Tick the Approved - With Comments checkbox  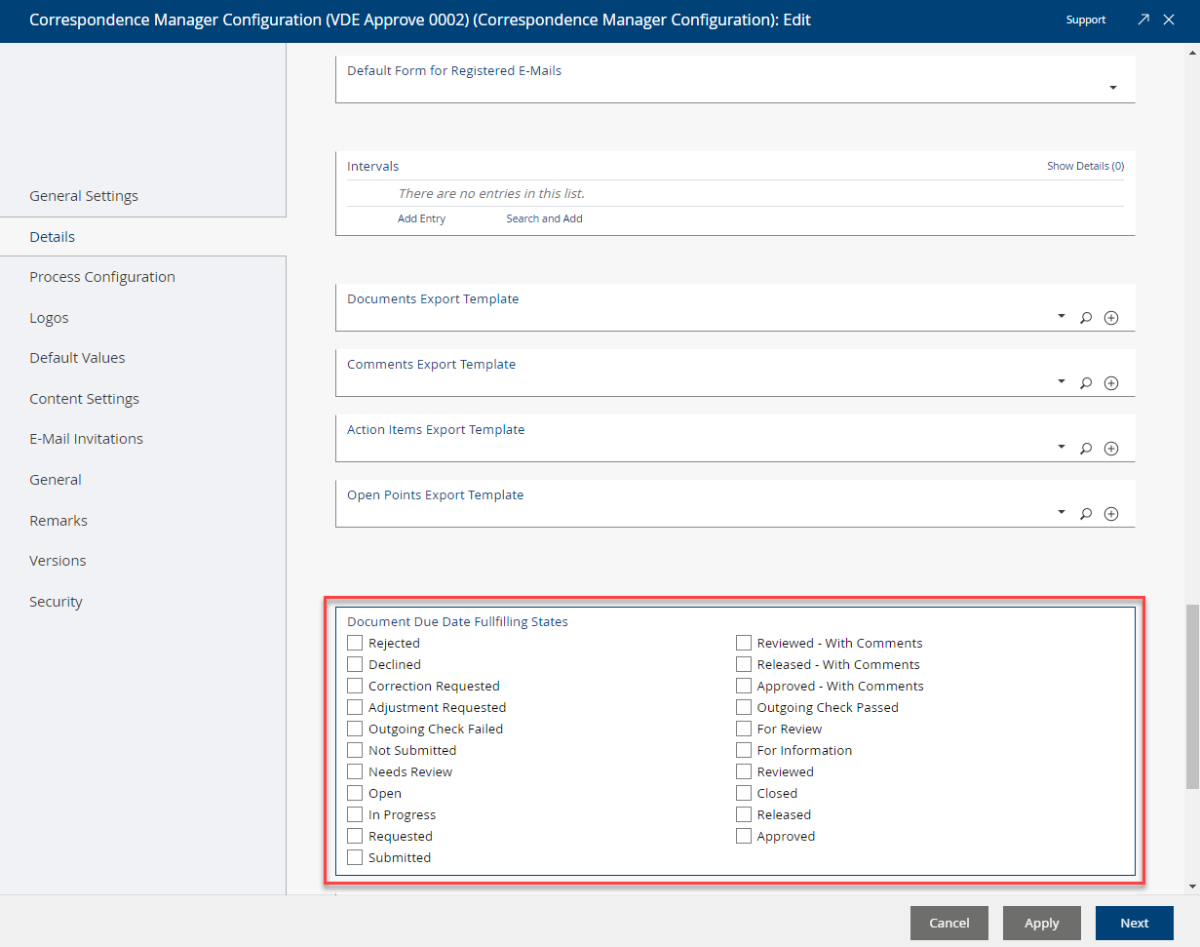point(744,686)
